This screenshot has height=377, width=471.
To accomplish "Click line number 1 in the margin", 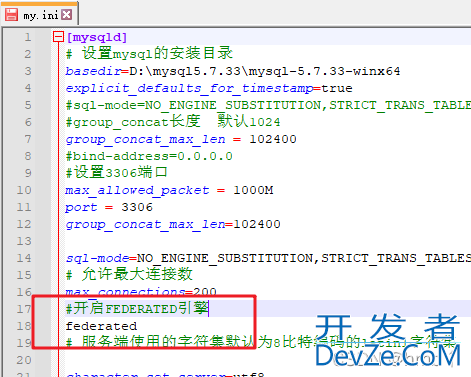I will pos(28,37).
